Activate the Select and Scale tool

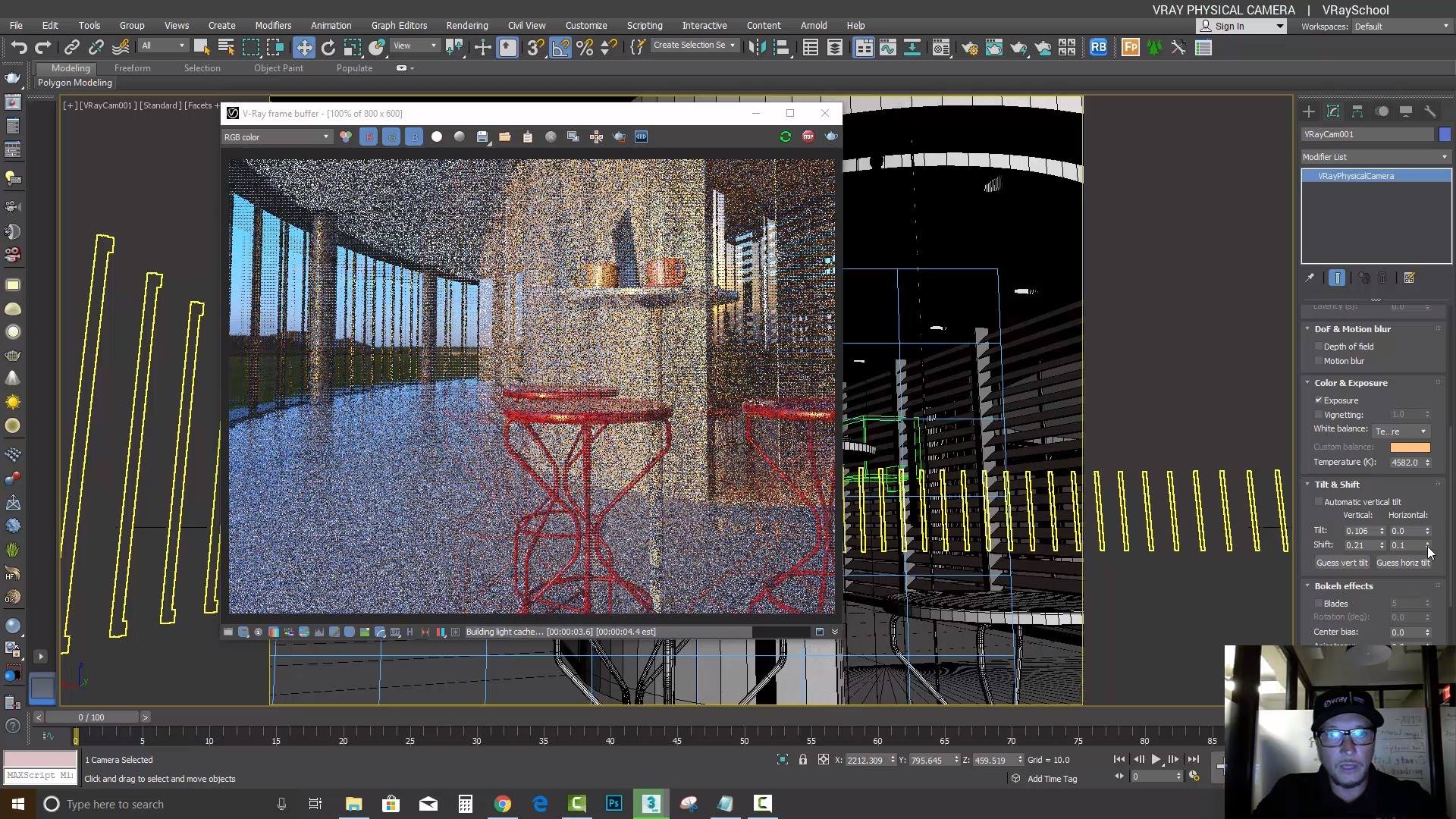352,48
